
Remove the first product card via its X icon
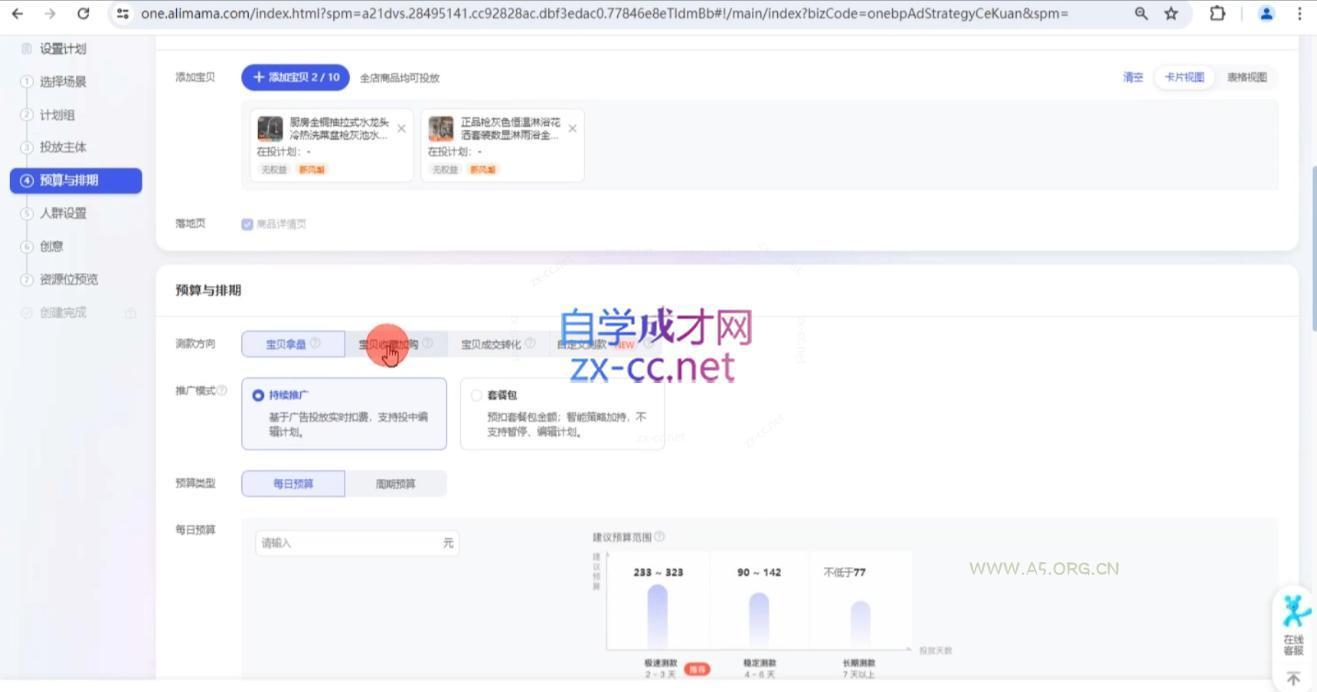pyautogui.click(x=402, y=128)
